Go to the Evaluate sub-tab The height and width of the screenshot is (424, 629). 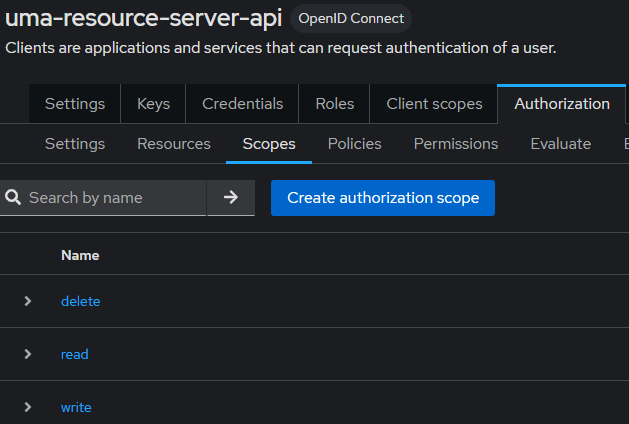560,144
